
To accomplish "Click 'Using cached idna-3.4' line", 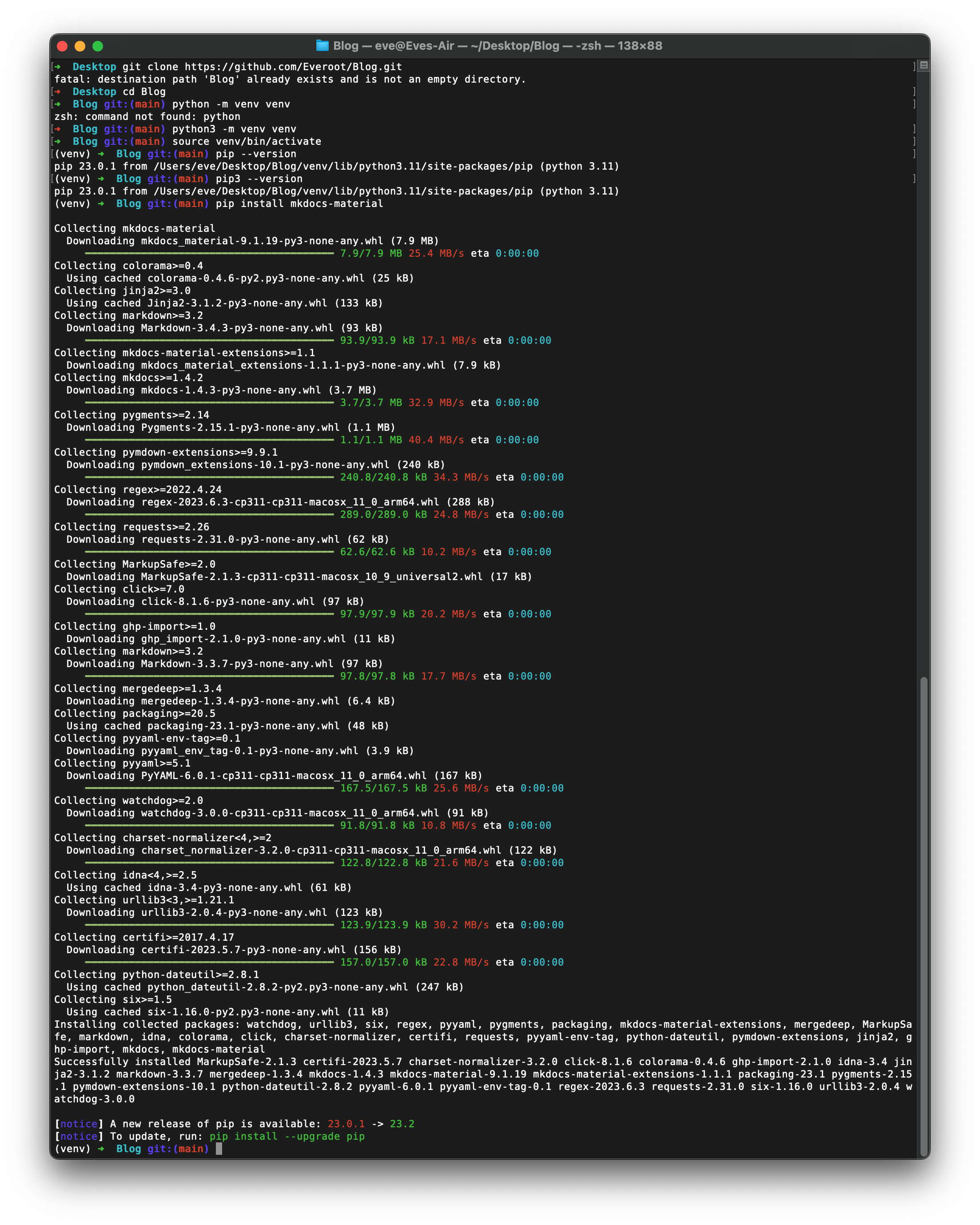I will pyautogui.click(x=209, y=887).
